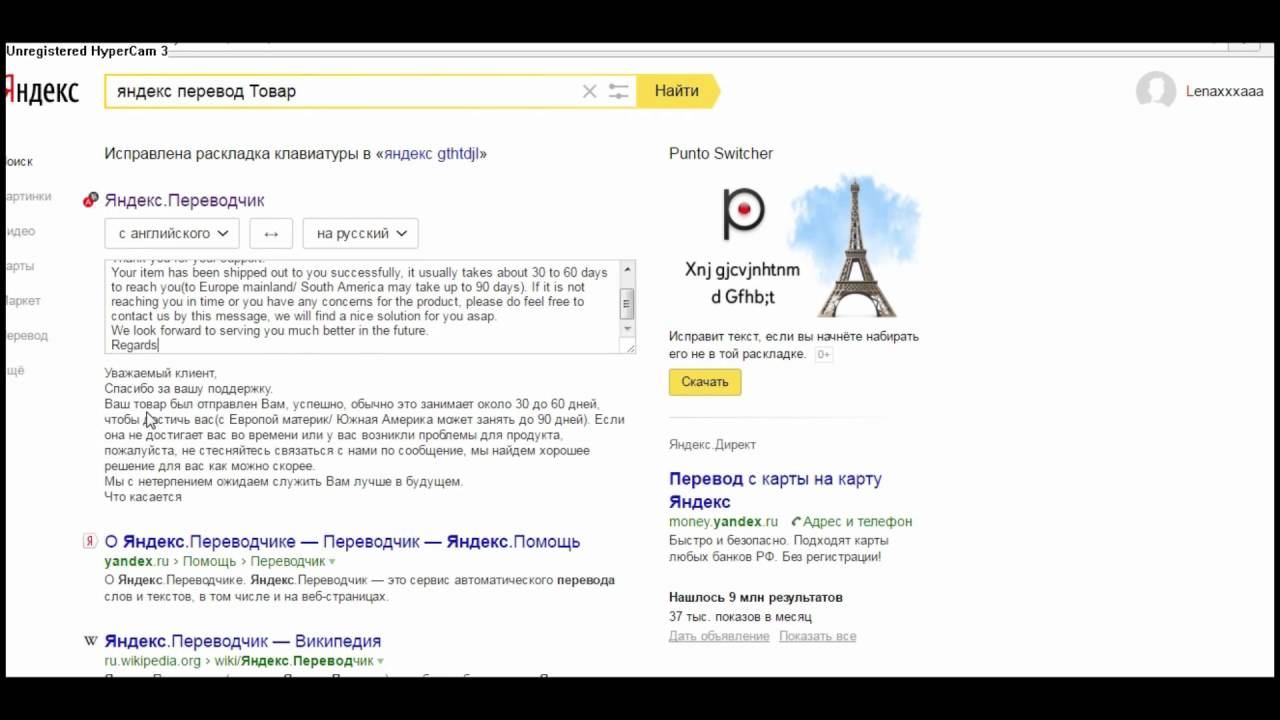Click the Regards line in source text
Screen dimensions: 1280x720
coord(135,345)
